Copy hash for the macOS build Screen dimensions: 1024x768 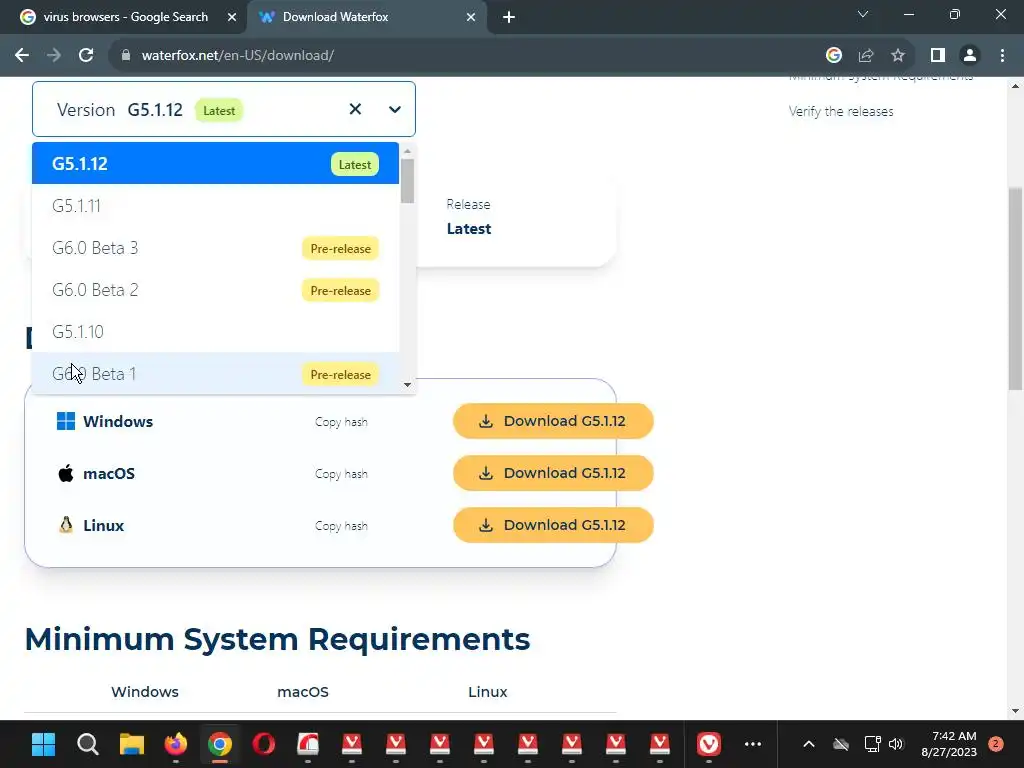tap(341, 473)
